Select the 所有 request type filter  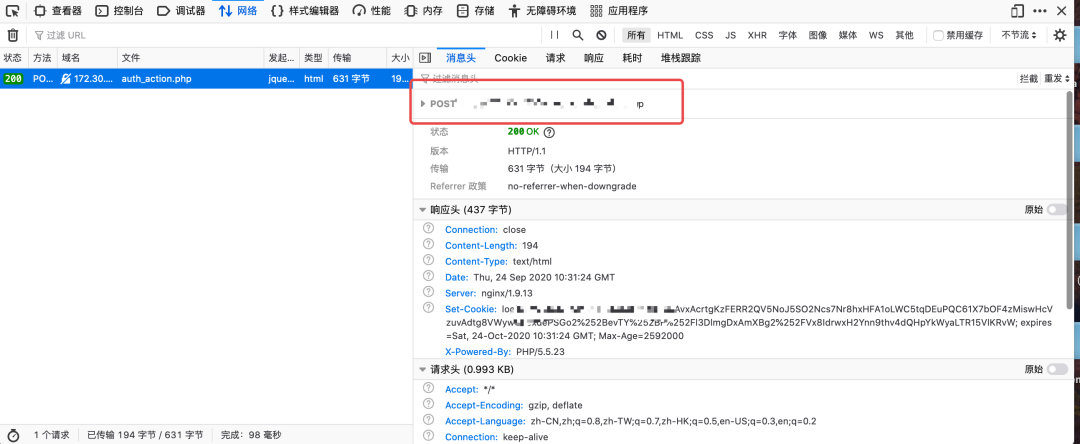coord(636,35)
